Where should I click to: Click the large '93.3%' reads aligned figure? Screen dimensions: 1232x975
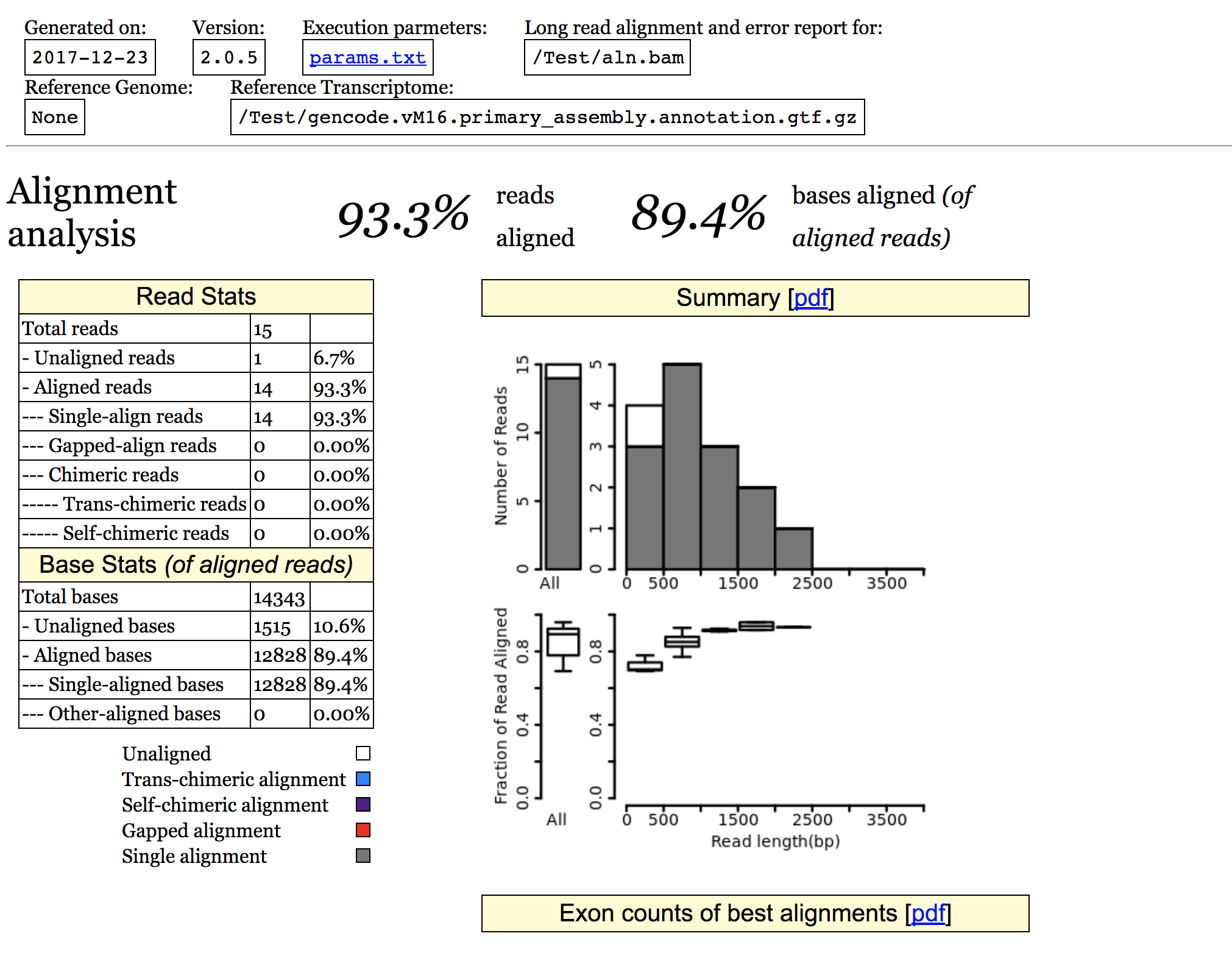click(x=403, y=216)
